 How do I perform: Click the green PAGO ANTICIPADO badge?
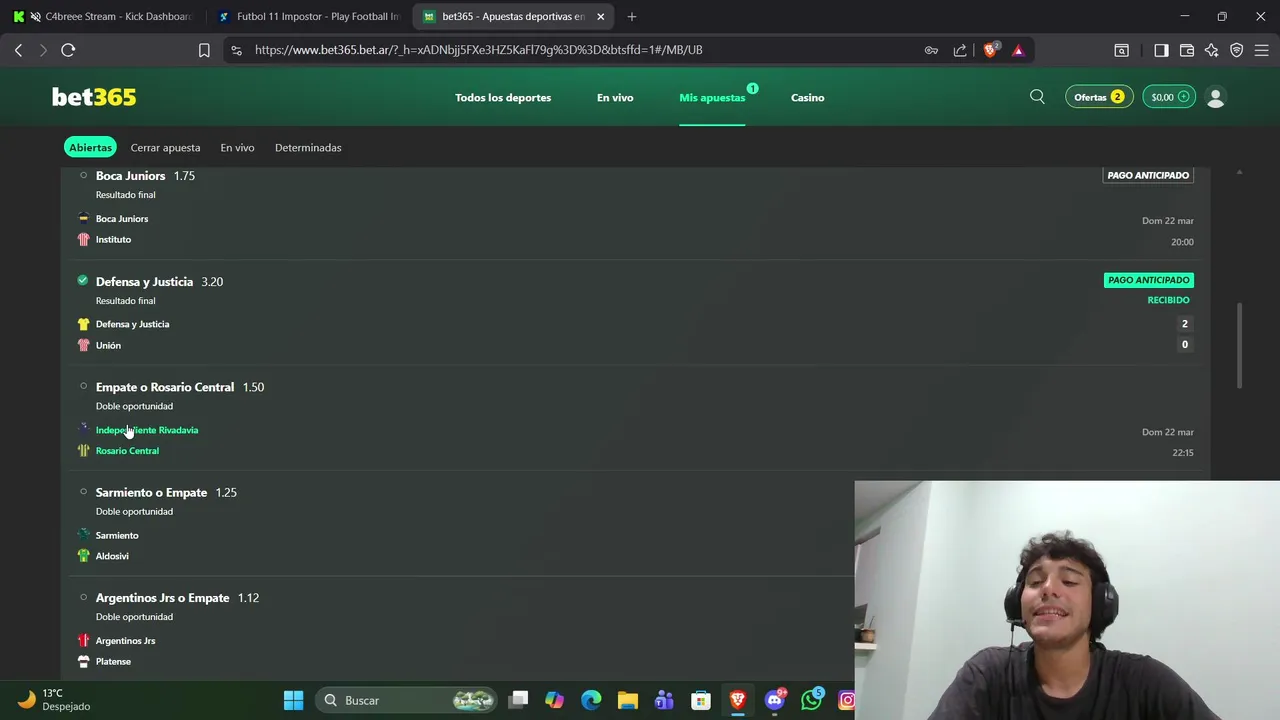(1149, 280)
